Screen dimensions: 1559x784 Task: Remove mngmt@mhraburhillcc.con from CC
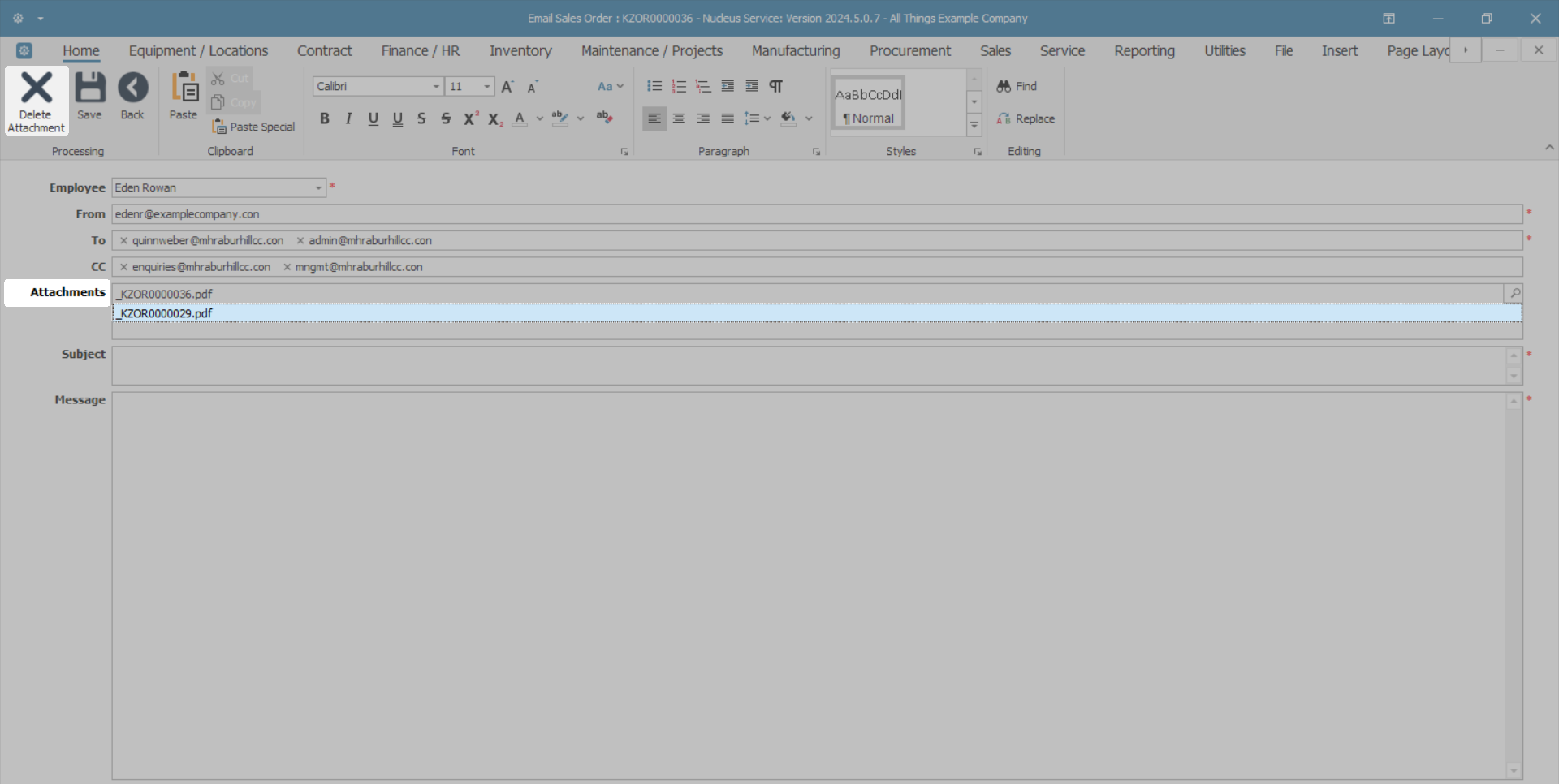click(x=287, y=267)
